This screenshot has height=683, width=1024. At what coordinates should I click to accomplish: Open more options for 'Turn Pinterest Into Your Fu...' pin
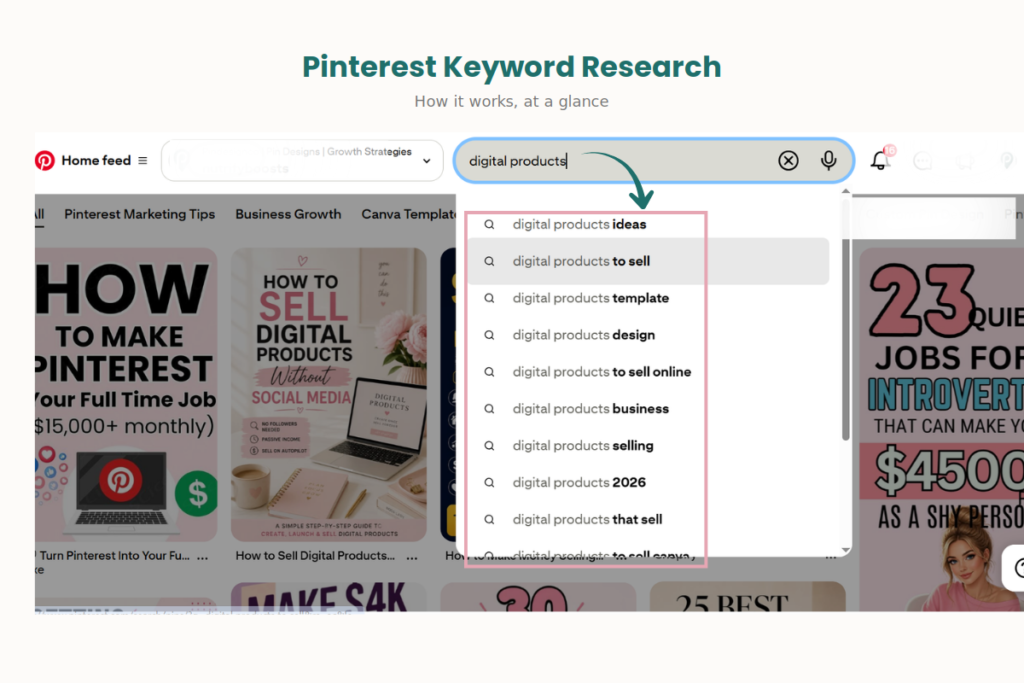click(x=203, y=557)
